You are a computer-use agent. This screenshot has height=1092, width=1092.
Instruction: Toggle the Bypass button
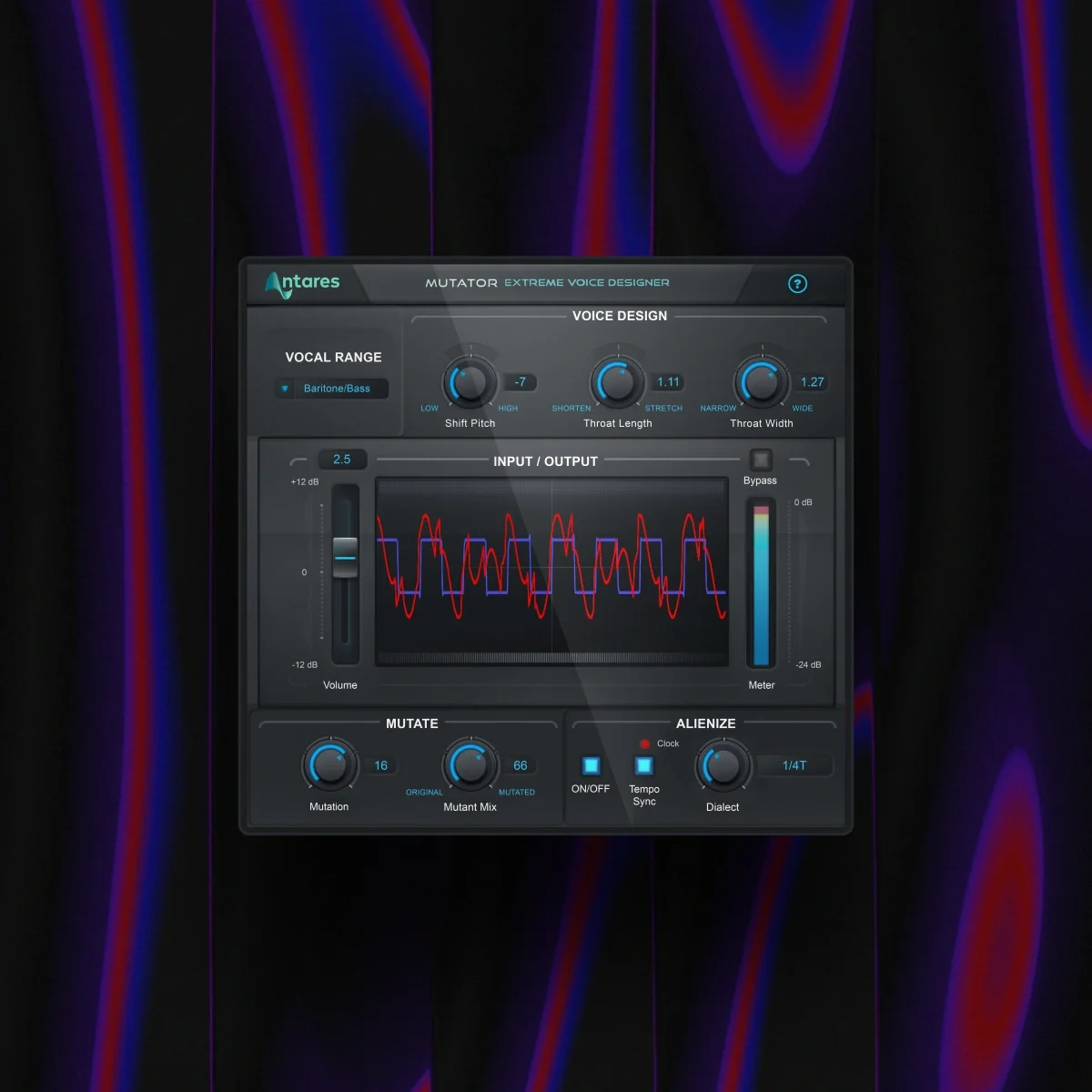(761, 460)
